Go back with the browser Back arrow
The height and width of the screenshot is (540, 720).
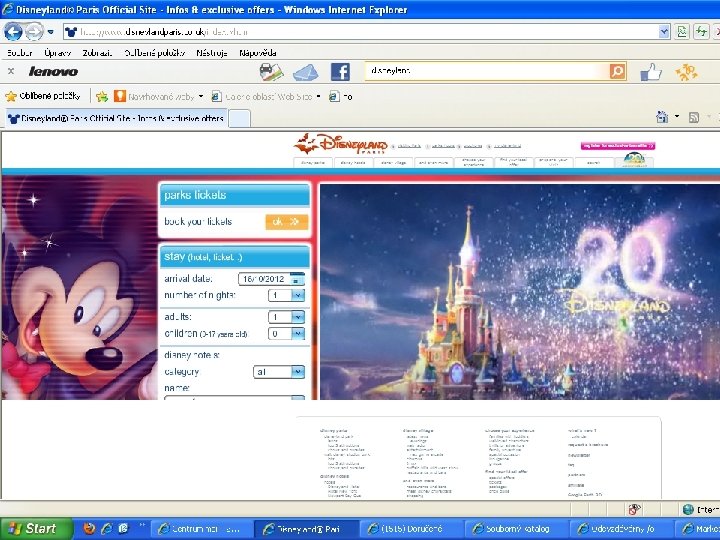[13, 32]
